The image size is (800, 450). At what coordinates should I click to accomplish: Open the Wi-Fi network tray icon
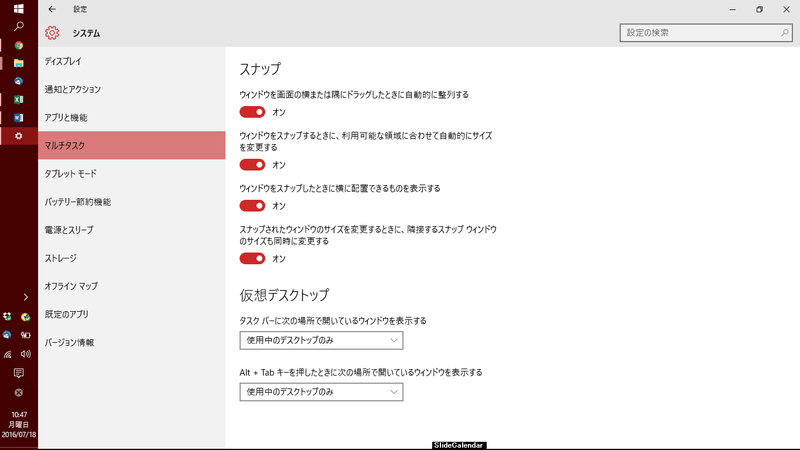(7, 354)
